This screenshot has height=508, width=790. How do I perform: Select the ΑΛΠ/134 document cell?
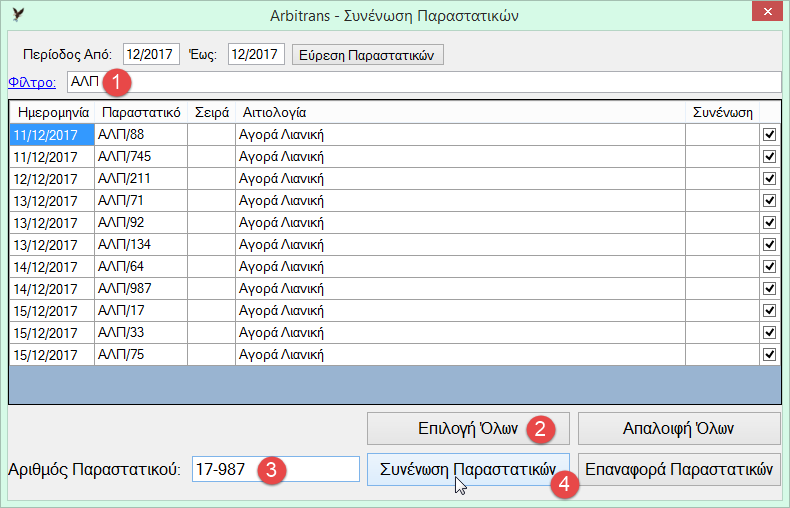(141, 244)
